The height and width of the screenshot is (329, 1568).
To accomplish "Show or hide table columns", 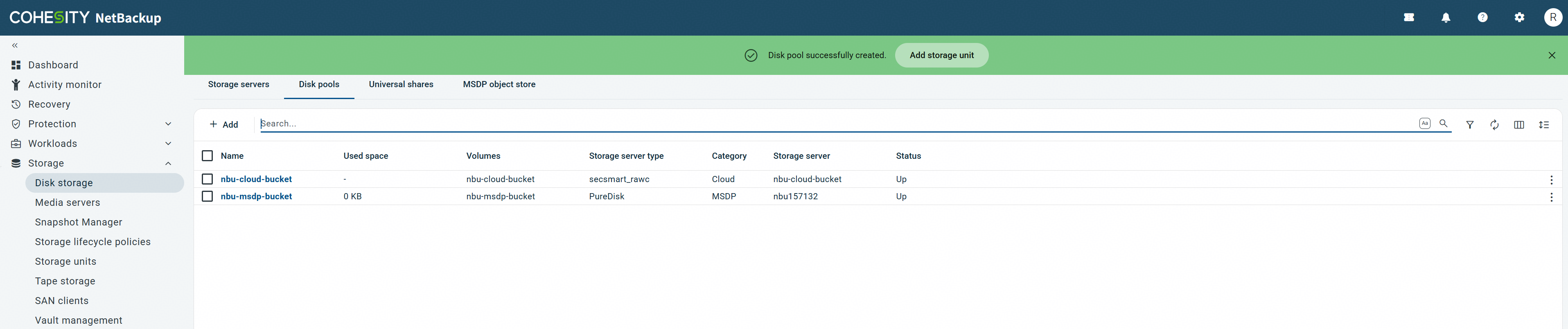I will (x=1519, y=125).
